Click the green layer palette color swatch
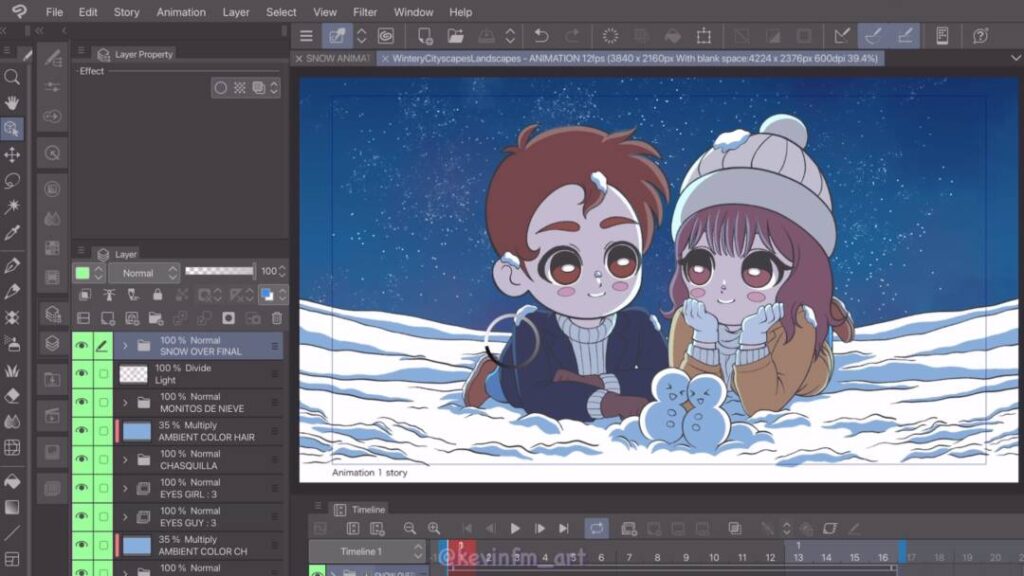Image resolution: width=1024 pixels, height=576 pixels. pyautogui.click(x=82, y=272)
